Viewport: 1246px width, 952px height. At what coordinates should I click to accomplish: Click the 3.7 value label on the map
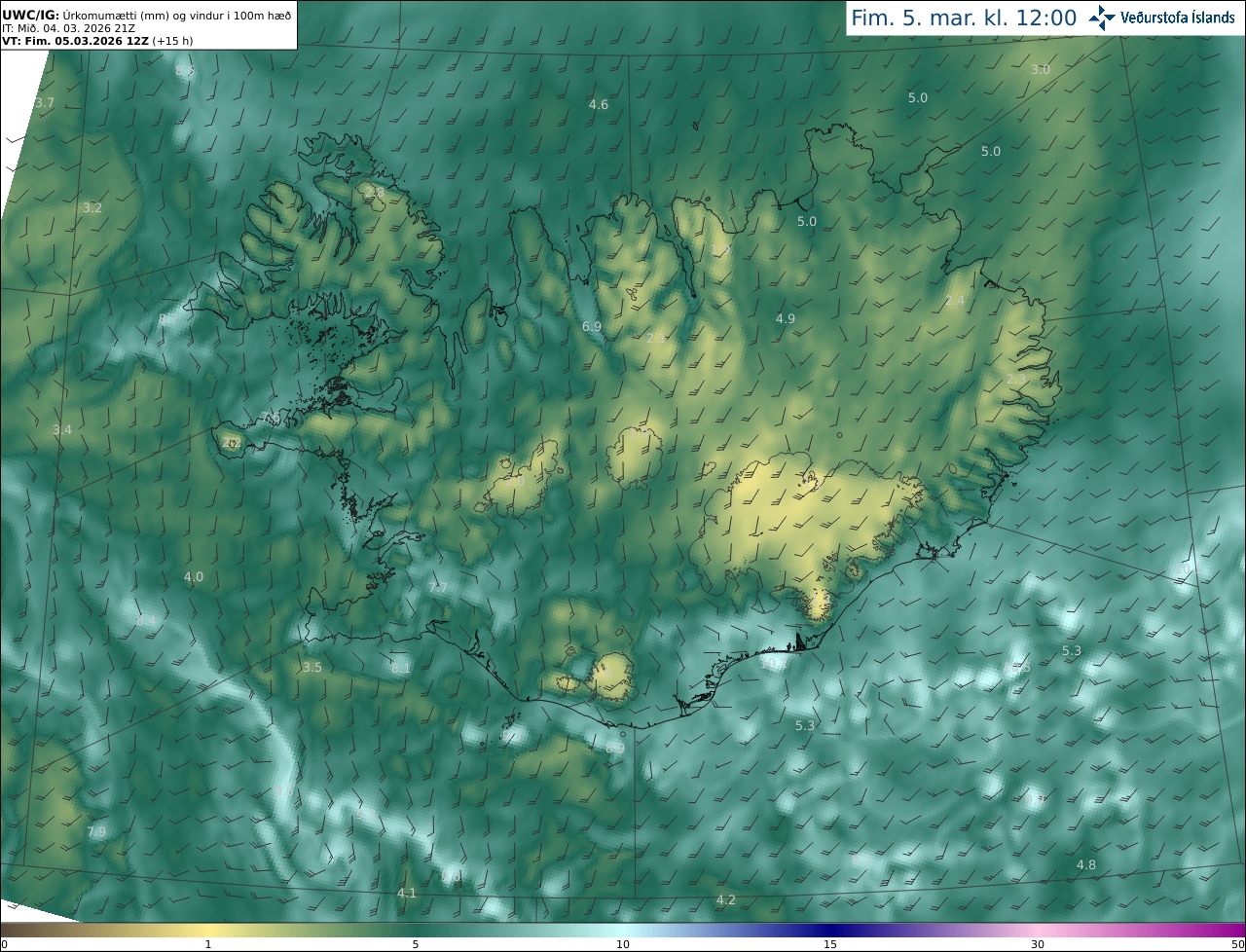pyautogui.click(x=45, y=102)
